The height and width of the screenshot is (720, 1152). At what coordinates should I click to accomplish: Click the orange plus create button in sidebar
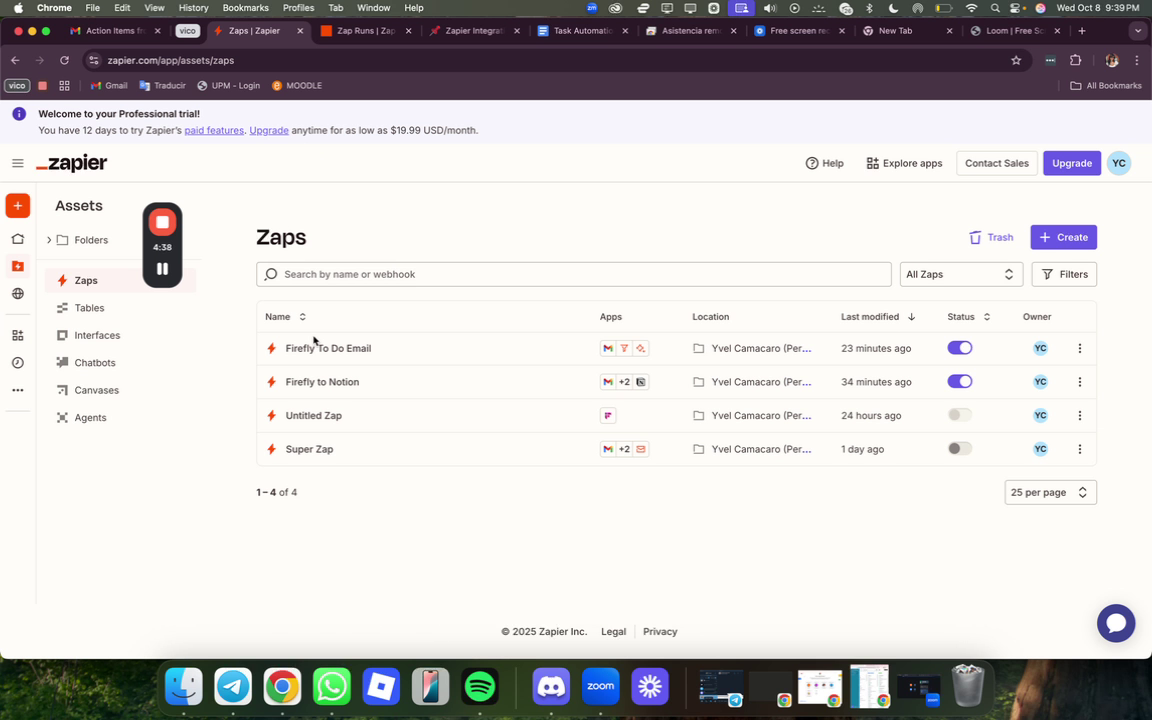coord(18,206)
